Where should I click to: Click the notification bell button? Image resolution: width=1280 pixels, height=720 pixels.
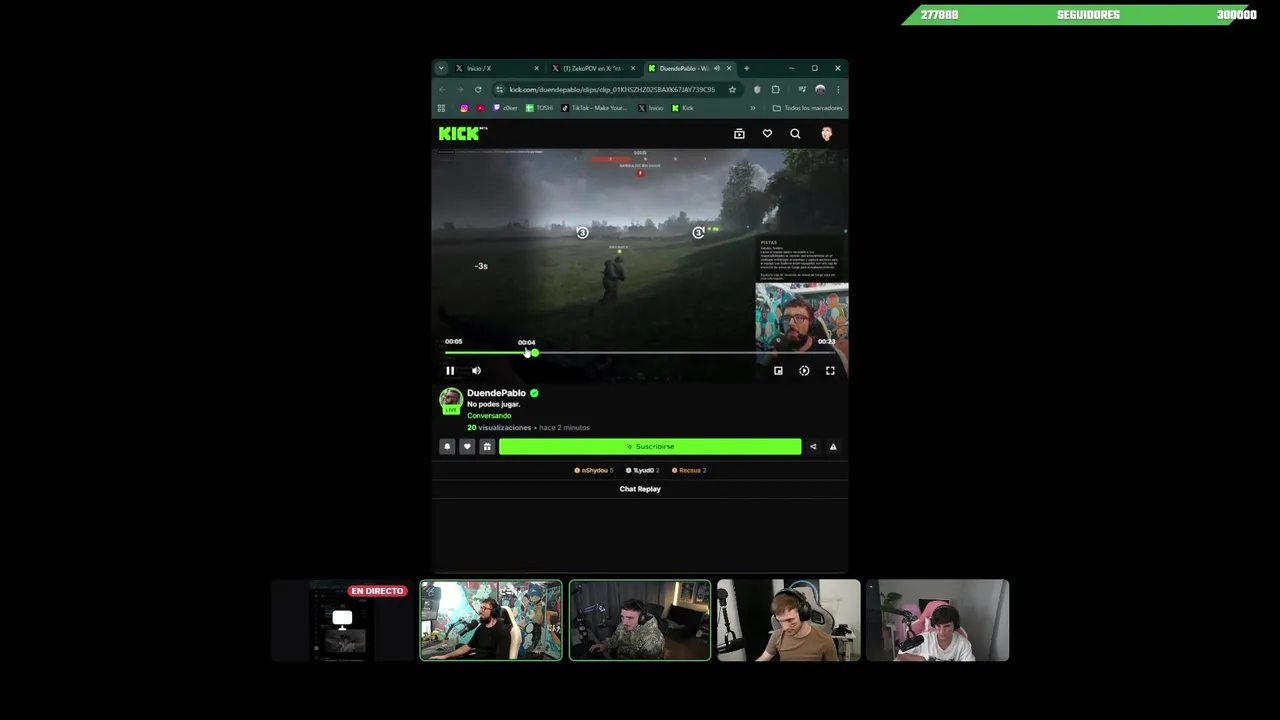pyautogui.click(x=447, y=447)
